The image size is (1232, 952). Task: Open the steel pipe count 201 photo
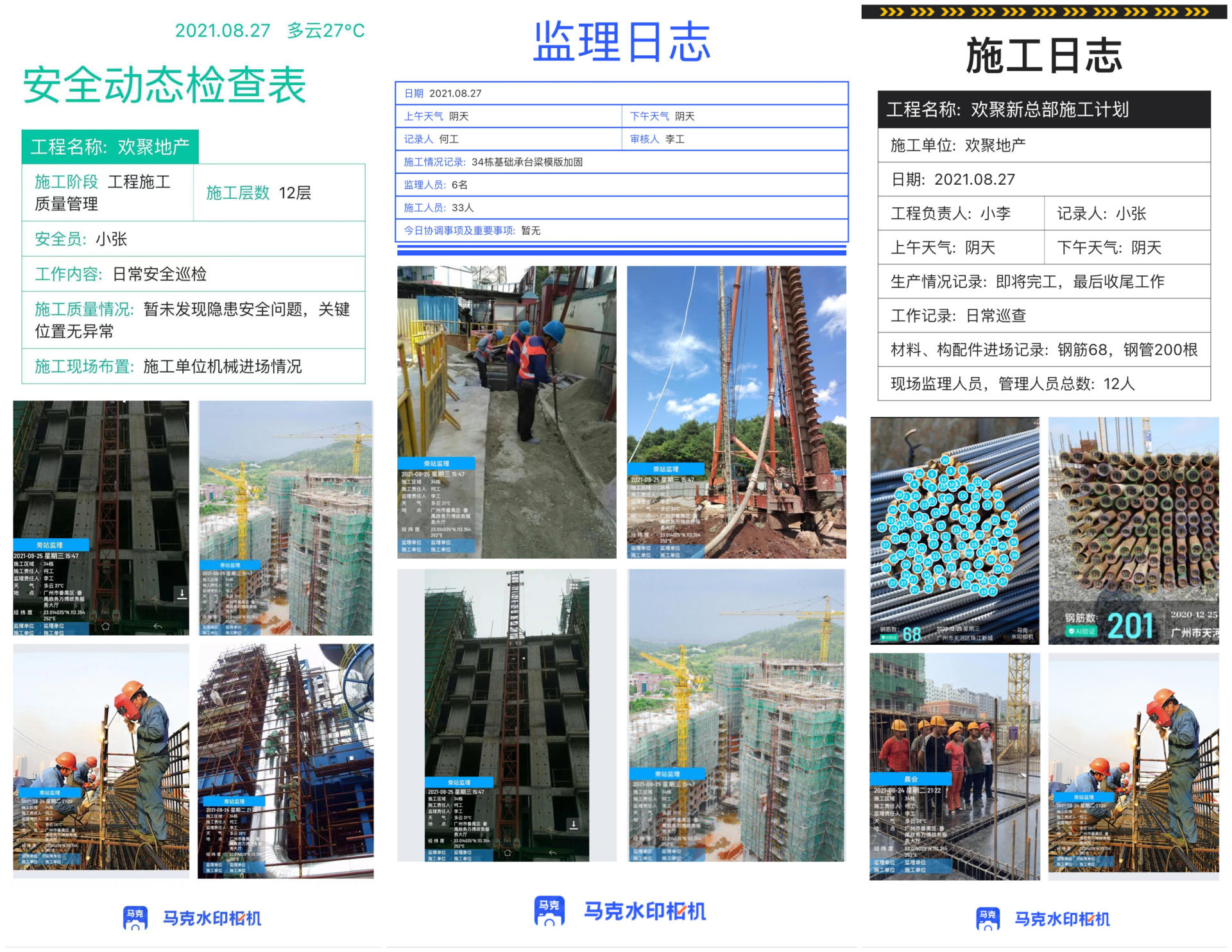(x=1133, y=530)
